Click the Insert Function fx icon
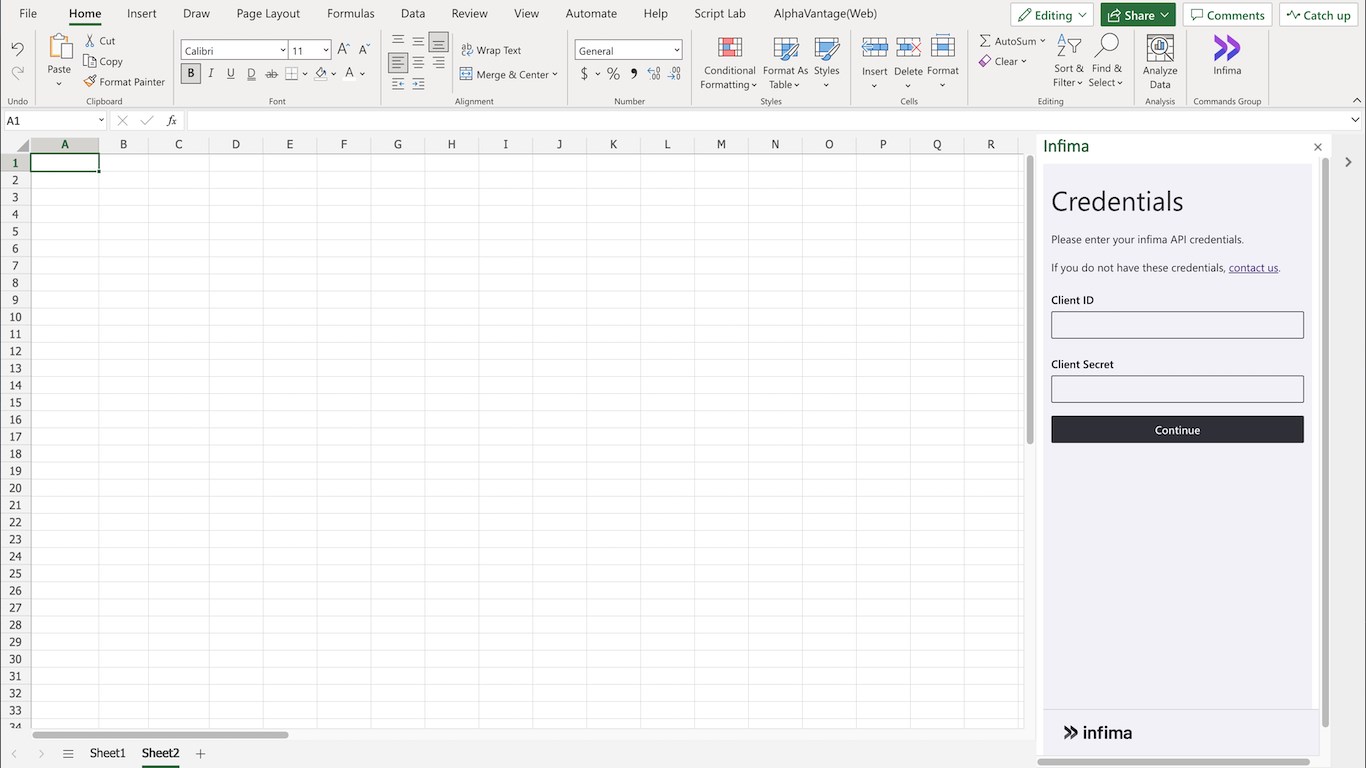 coord(172,120)
